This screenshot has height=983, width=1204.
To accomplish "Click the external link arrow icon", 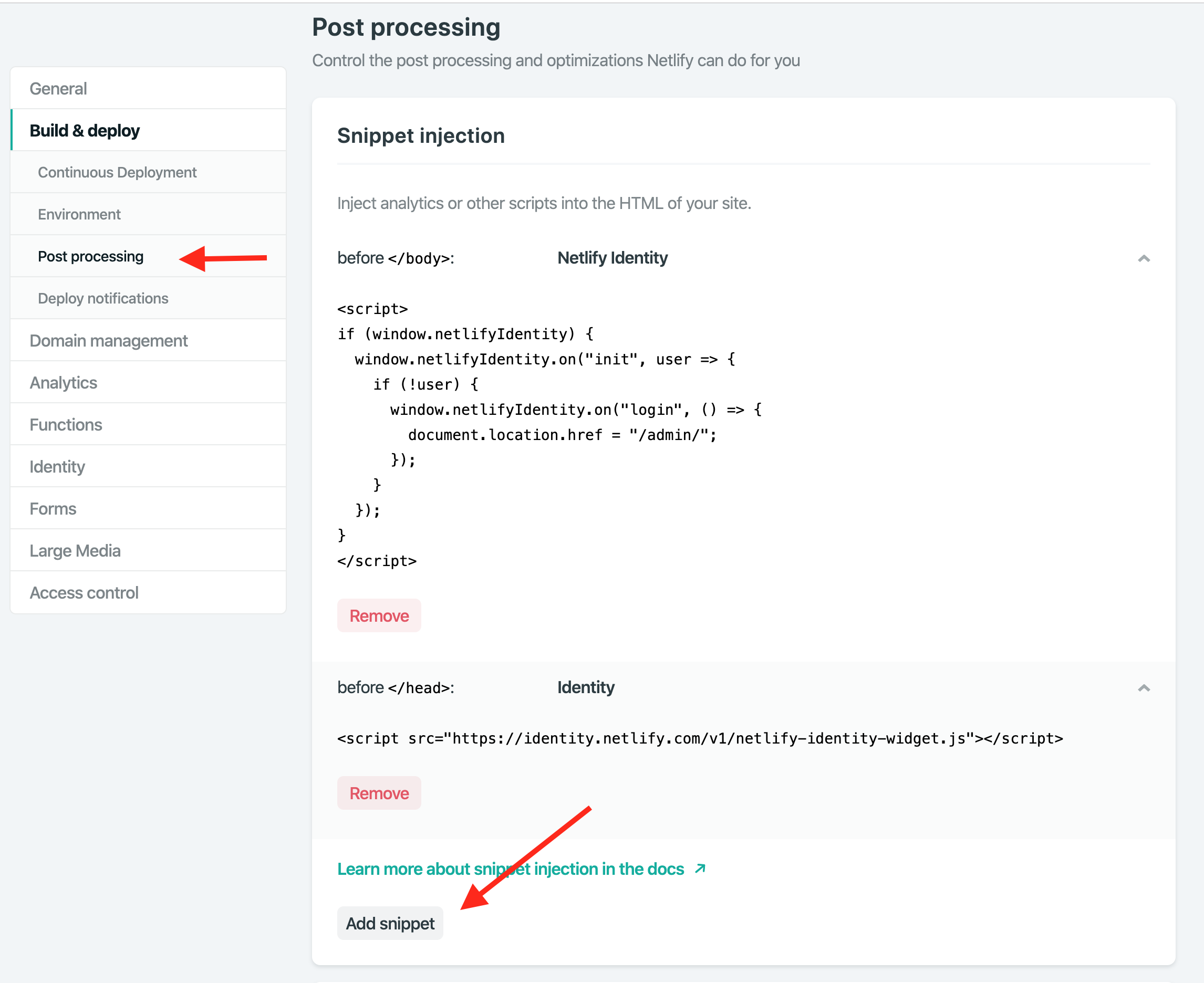I will click(700, 869).
